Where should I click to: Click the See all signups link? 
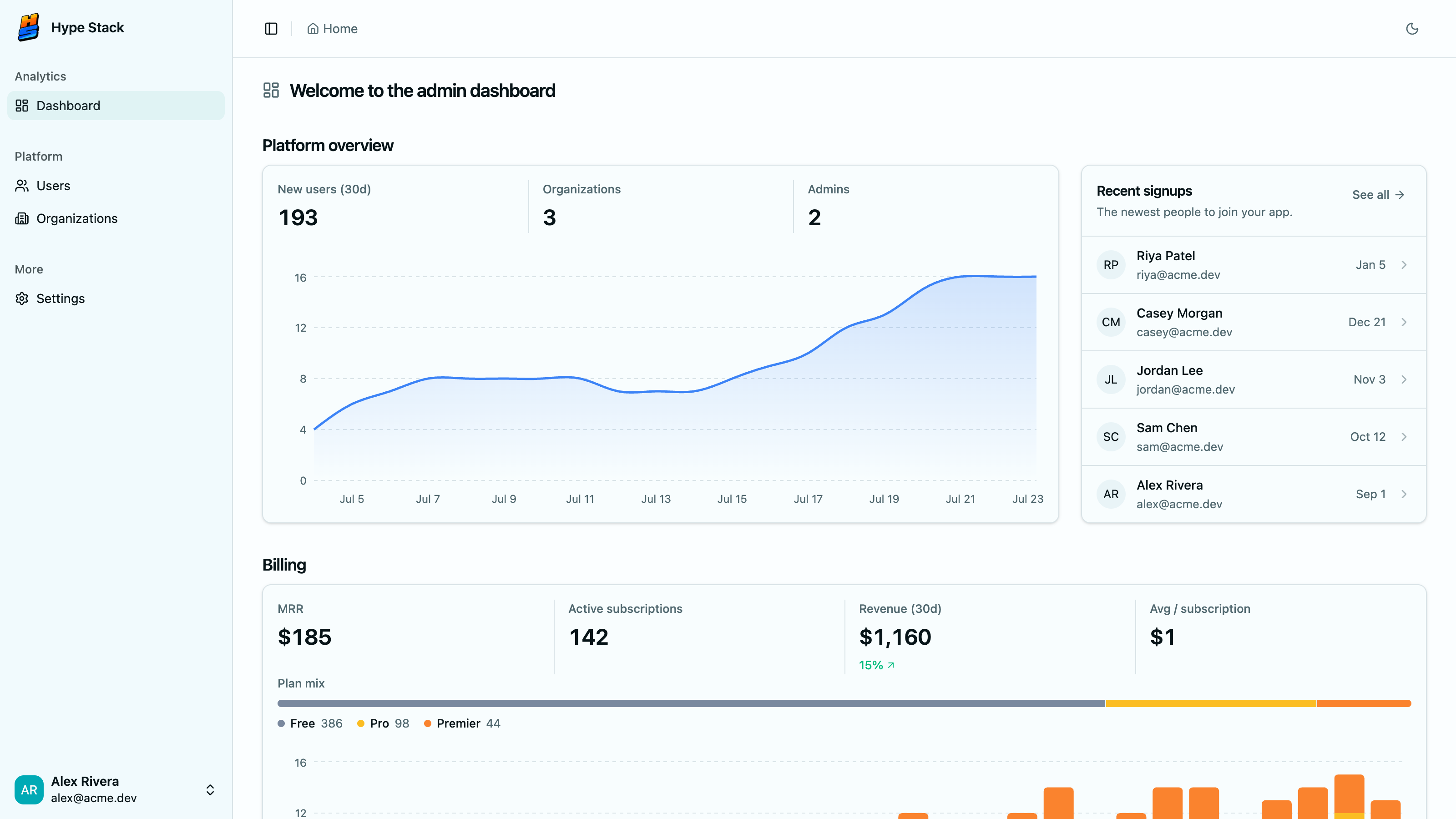pos(1379,194)
